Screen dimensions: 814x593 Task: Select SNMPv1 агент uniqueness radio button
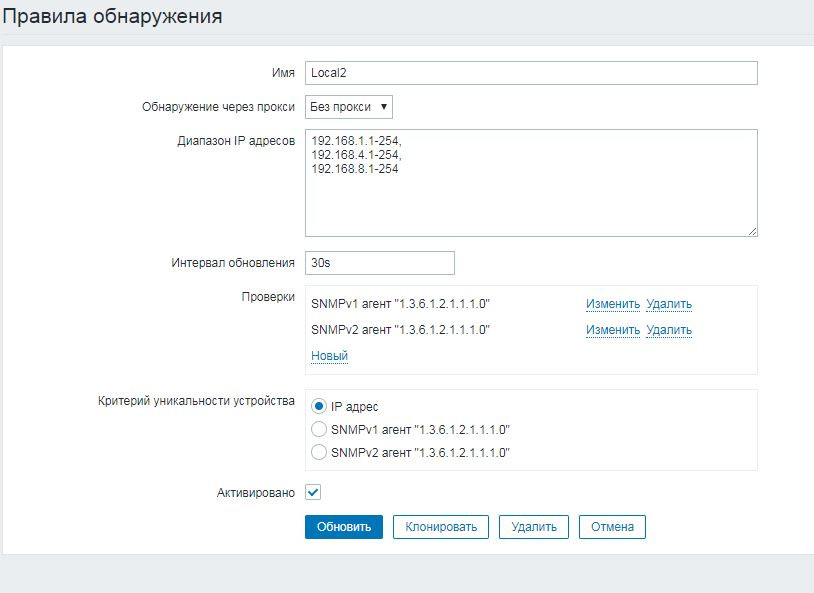(319, 429)
